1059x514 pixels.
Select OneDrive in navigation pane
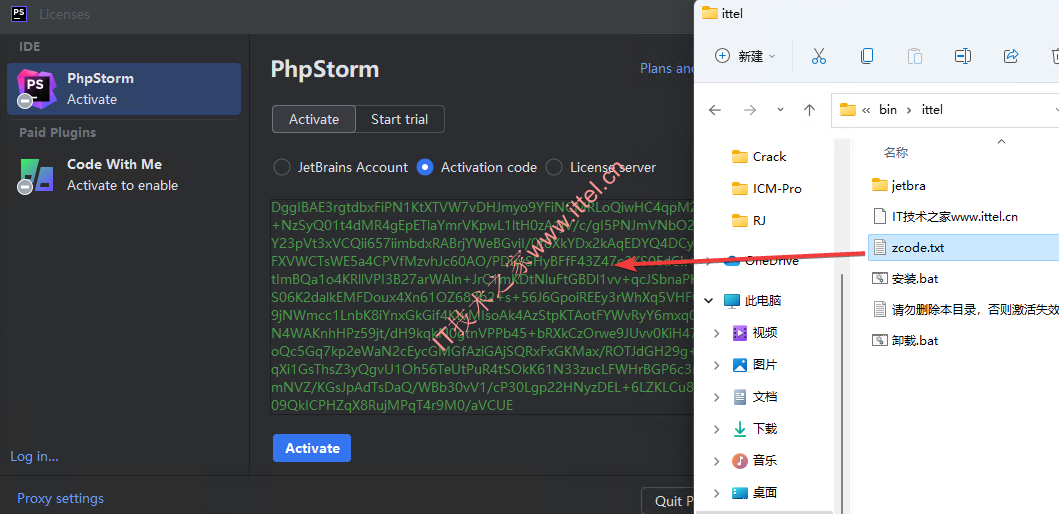tap(763, 261)
